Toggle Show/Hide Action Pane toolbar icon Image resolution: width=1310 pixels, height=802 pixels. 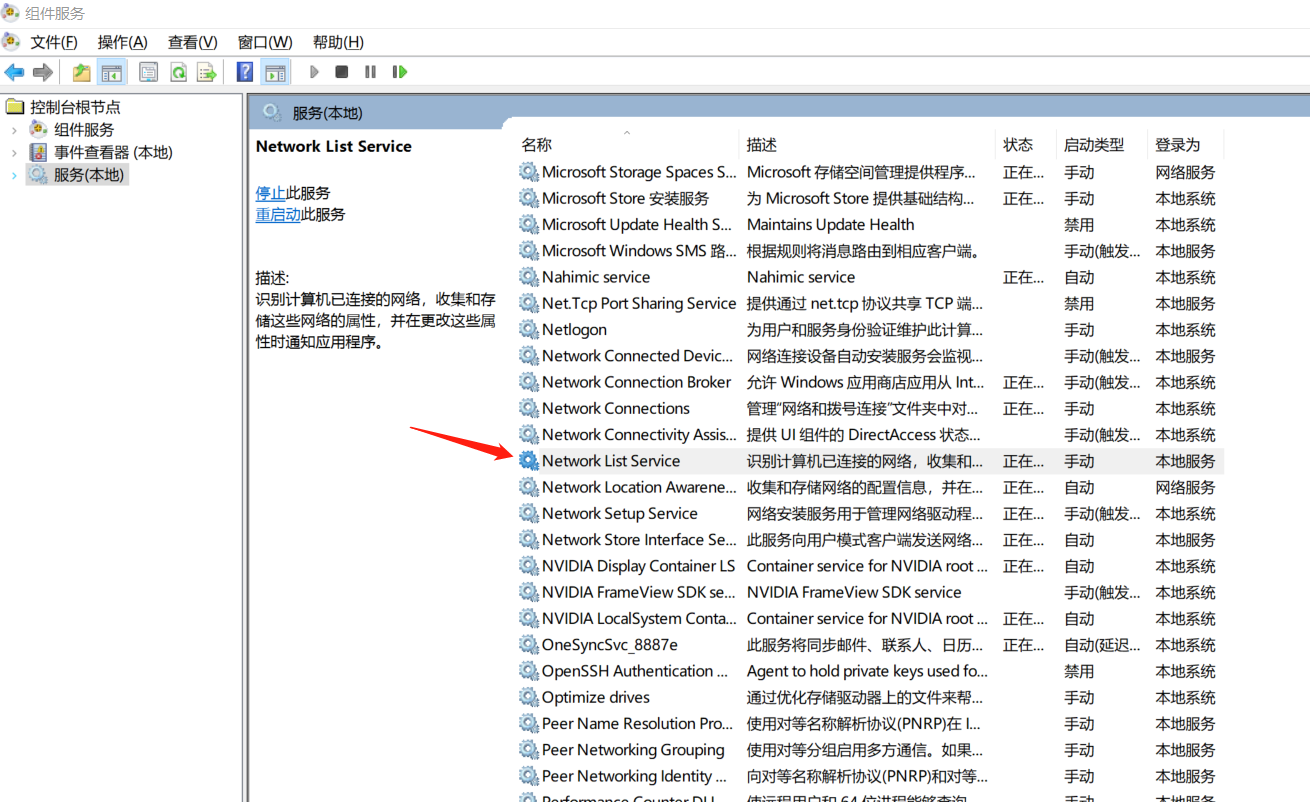[276, 72]
